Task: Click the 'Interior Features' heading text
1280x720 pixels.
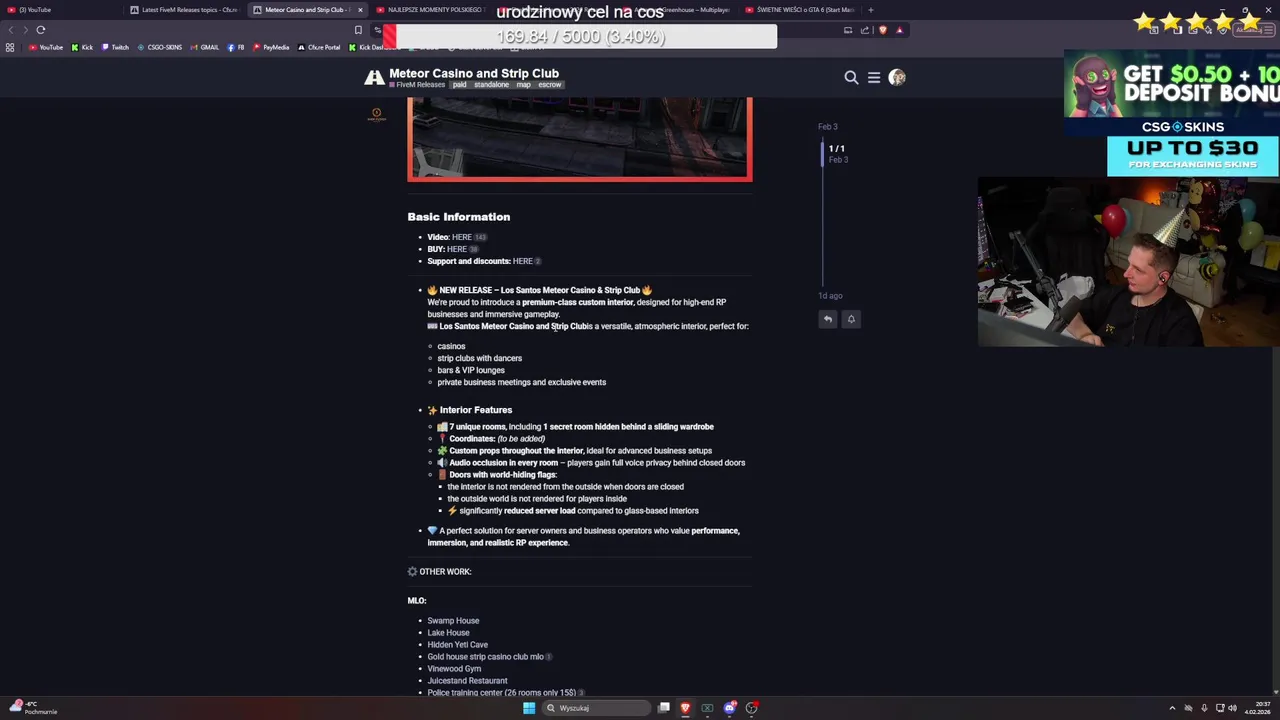Action: pyautogui.click(x=475, y=410)
